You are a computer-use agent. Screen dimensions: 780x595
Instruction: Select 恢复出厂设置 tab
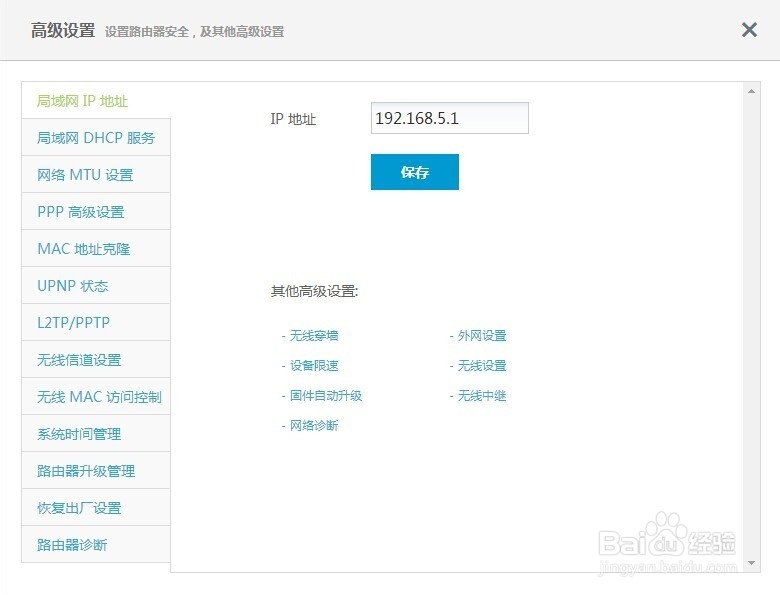(x=96, y=507)
